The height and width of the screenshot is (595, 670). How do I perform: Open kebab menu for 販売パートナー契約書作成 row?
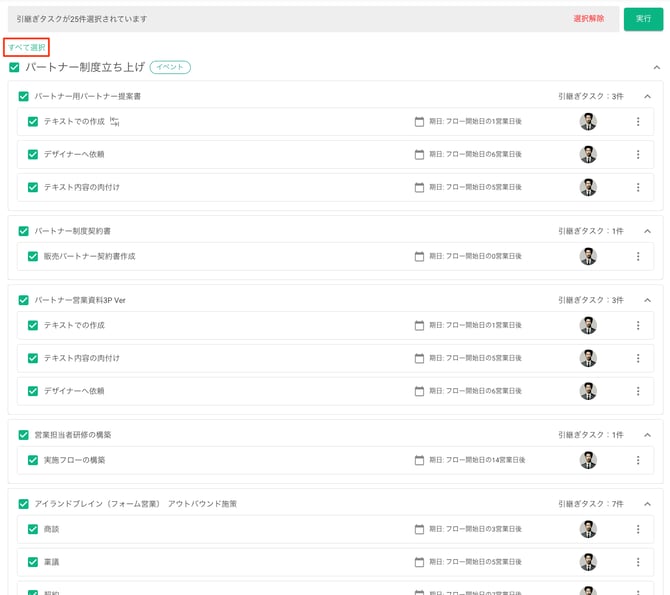click(638, 256)
